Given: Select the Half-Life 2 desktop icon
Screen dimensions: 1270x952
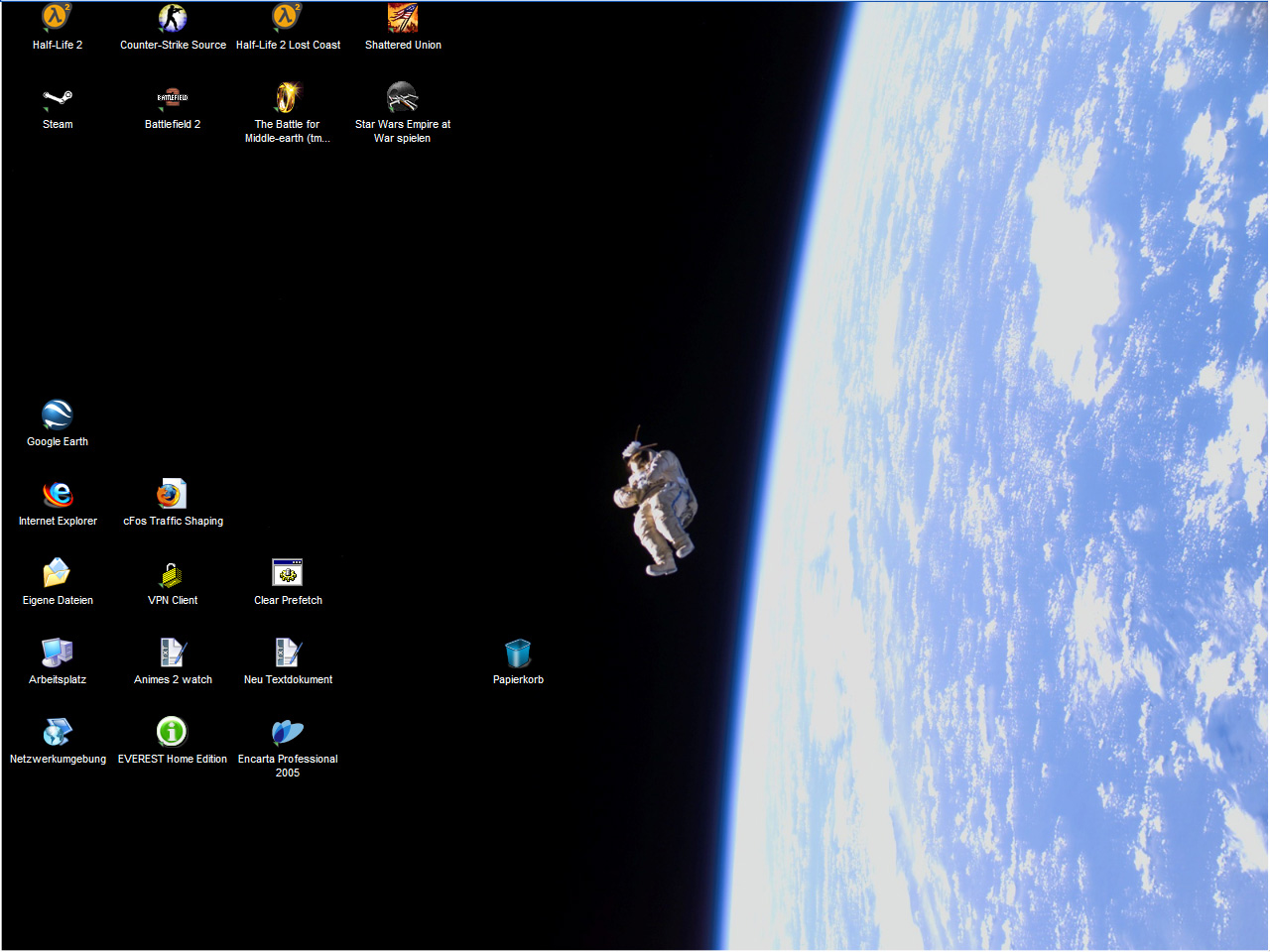Looking at the screenshot, I should point(57,18).
